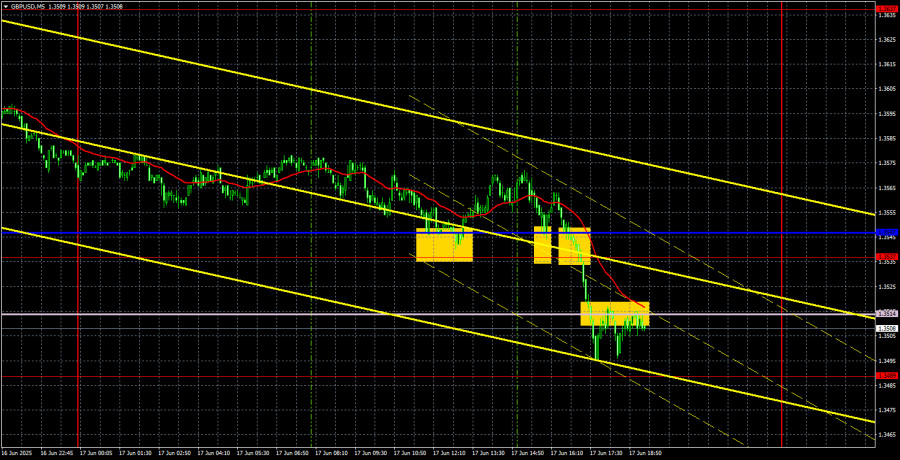Select the green dashed vertical line near 06:50
Image resolution: width=900 pixels, height=460 pixels.
pyautogui.click(x=312, y=224)
